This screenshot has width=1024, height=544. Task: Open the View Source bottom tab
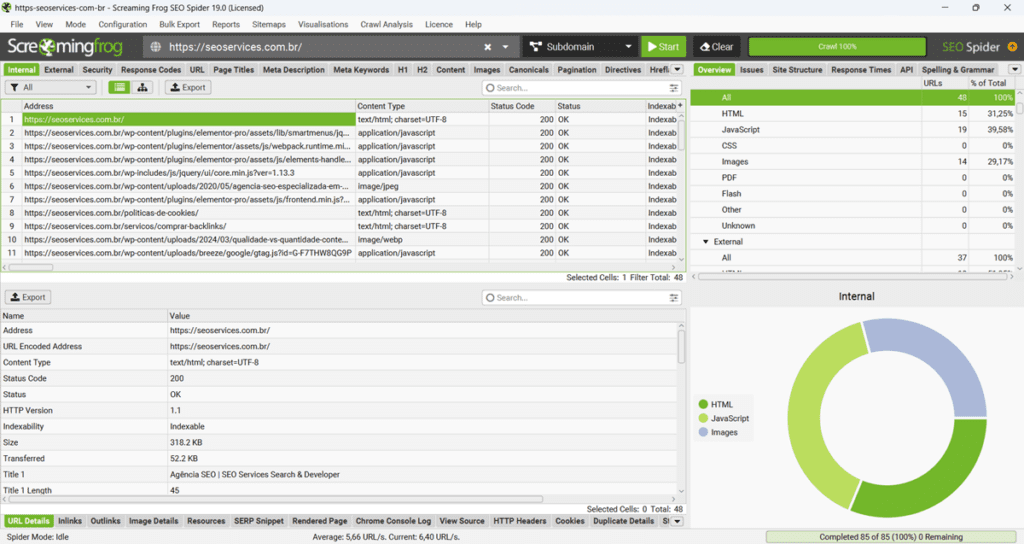[462, 521]
